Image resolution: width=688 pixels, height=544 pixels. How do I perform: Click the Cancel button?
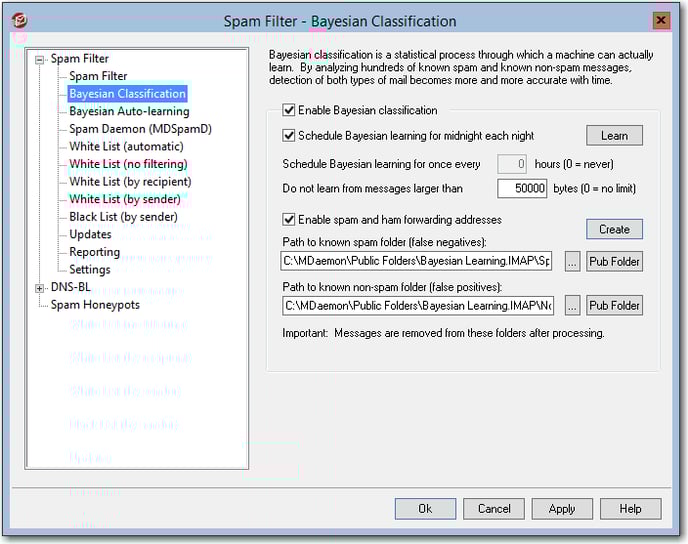pos(494,509)
